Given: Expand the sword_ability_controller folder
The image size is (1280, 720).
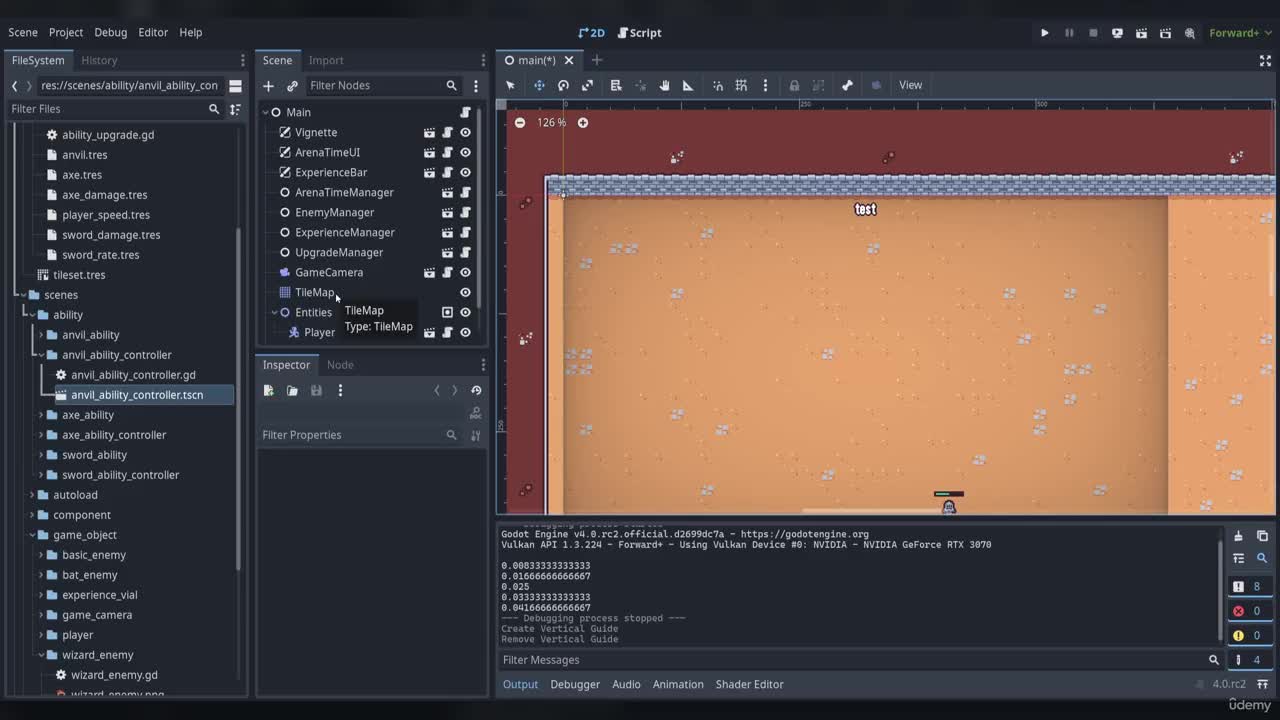Looking at the screenshot, I should point(41,475).
